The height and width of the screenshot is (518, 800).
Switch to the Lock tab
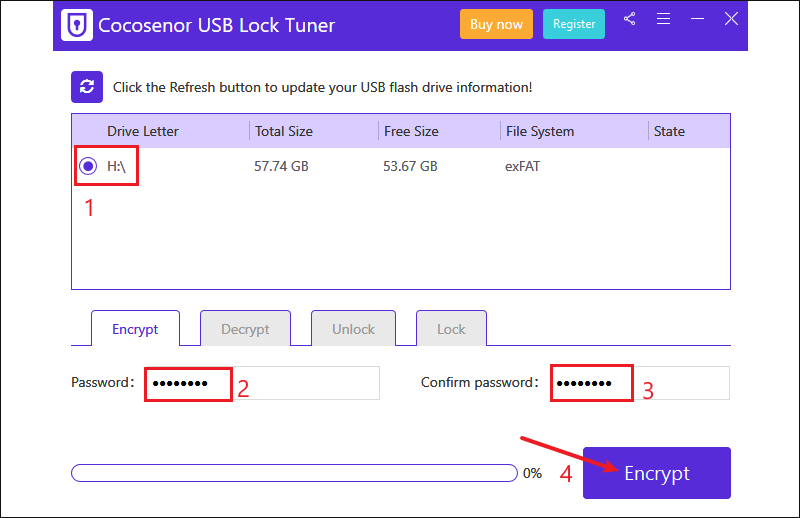[451, 329]
